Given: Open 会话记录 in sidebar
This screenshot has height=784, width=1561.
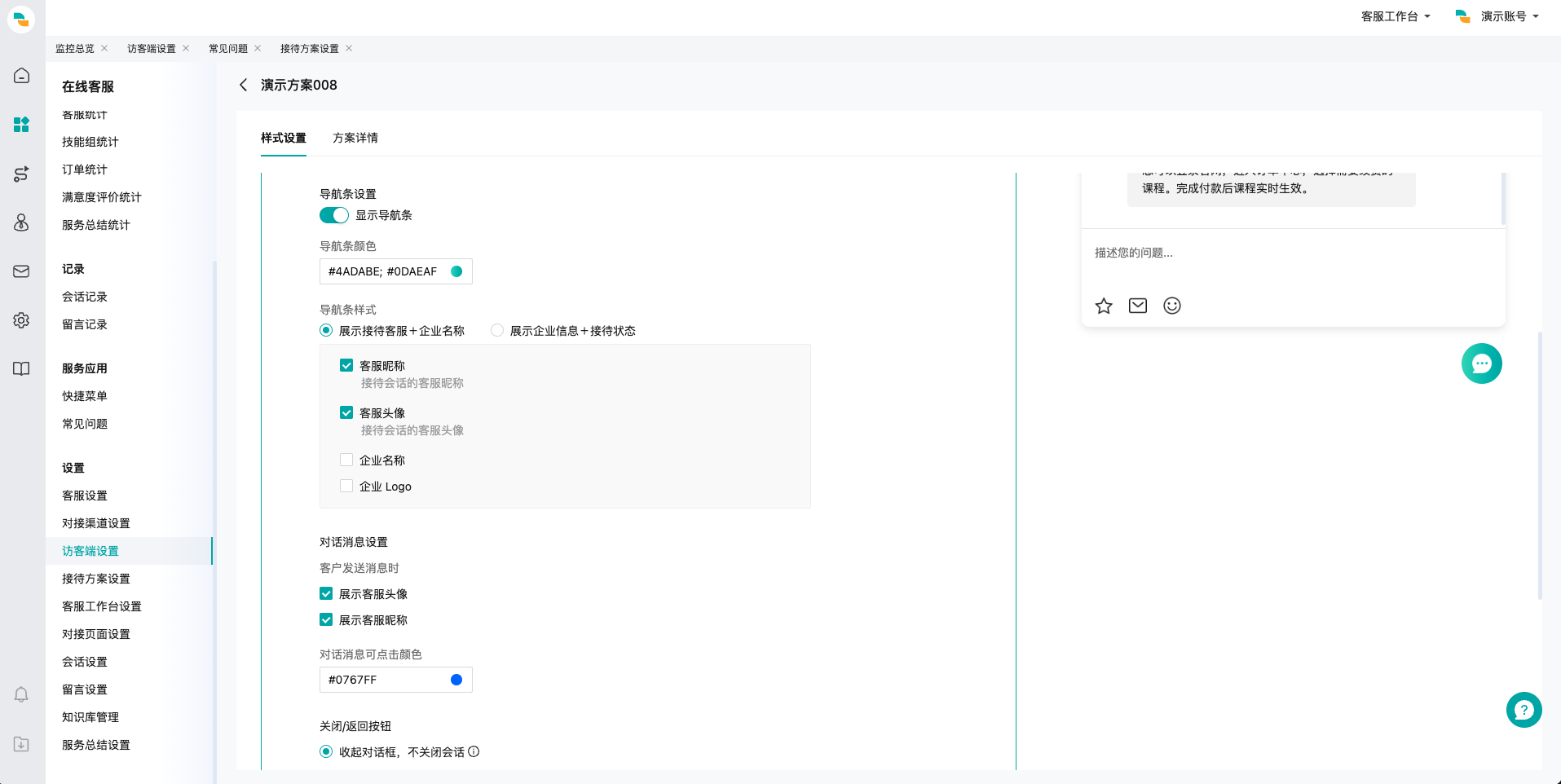Looking at the screenshot, I should coord(85,297).
